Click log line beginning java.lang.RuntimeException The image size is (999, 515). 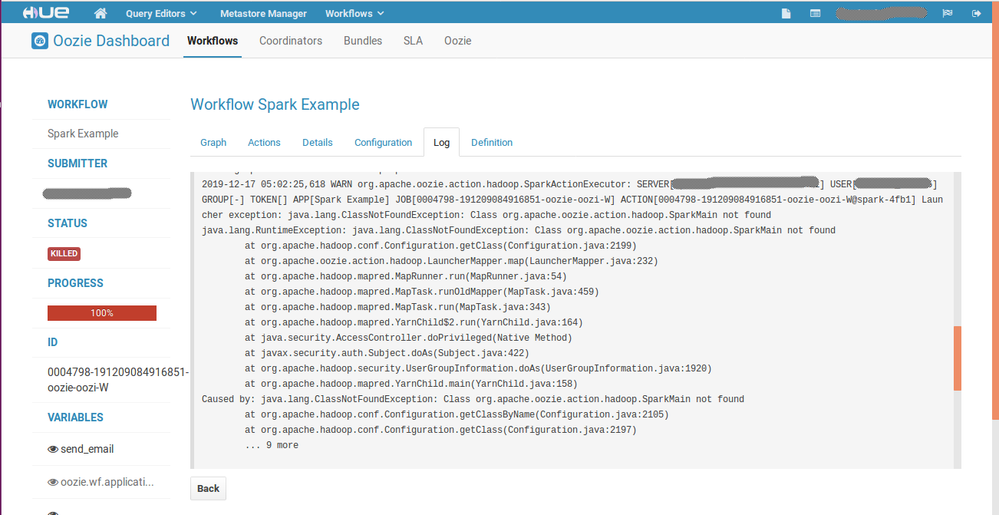(x=519, y=230)
